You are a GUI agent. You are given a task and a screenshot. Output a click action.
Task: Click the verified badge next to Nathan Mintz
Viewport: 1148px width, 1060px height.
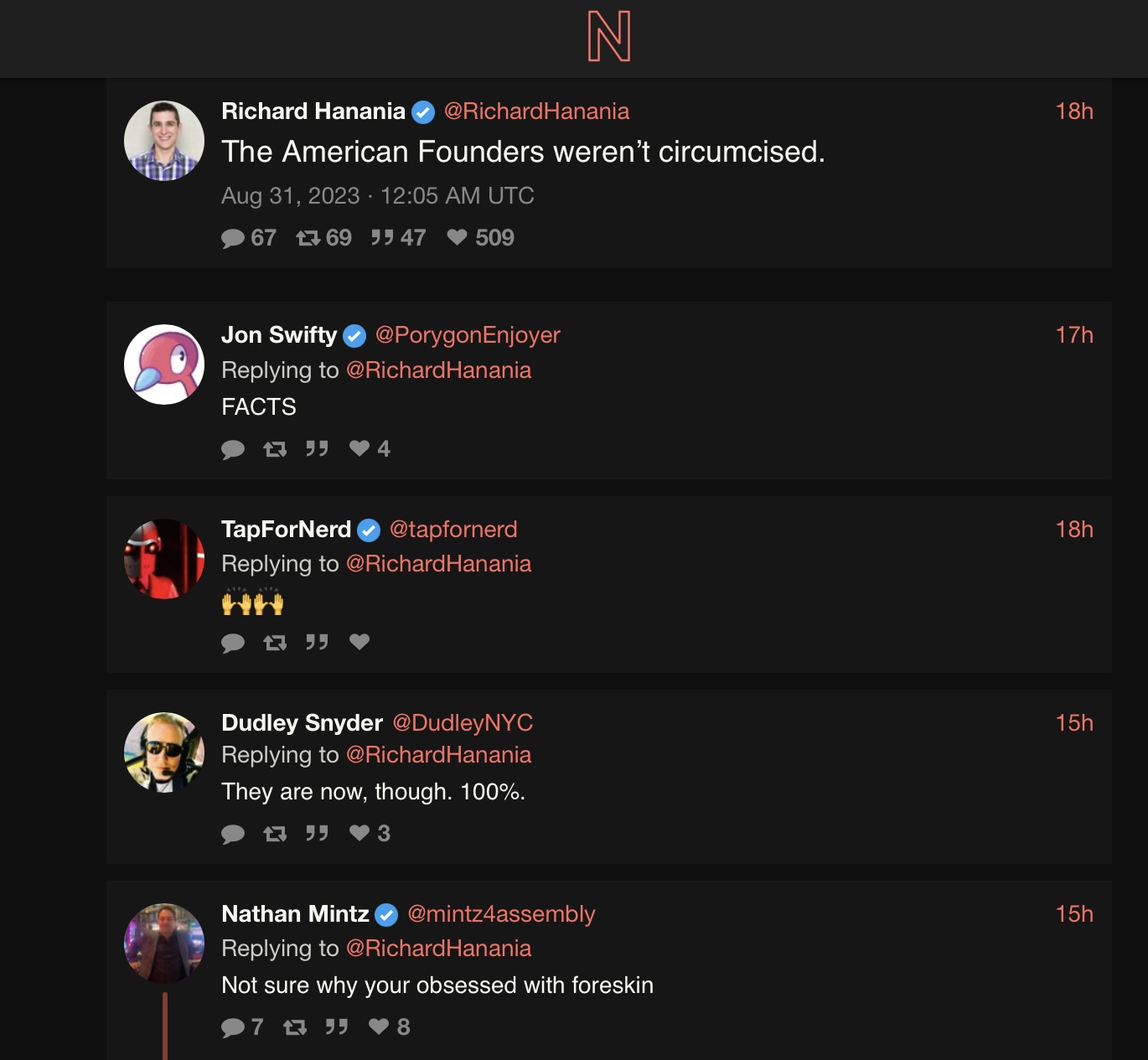[x=386, y=915]
